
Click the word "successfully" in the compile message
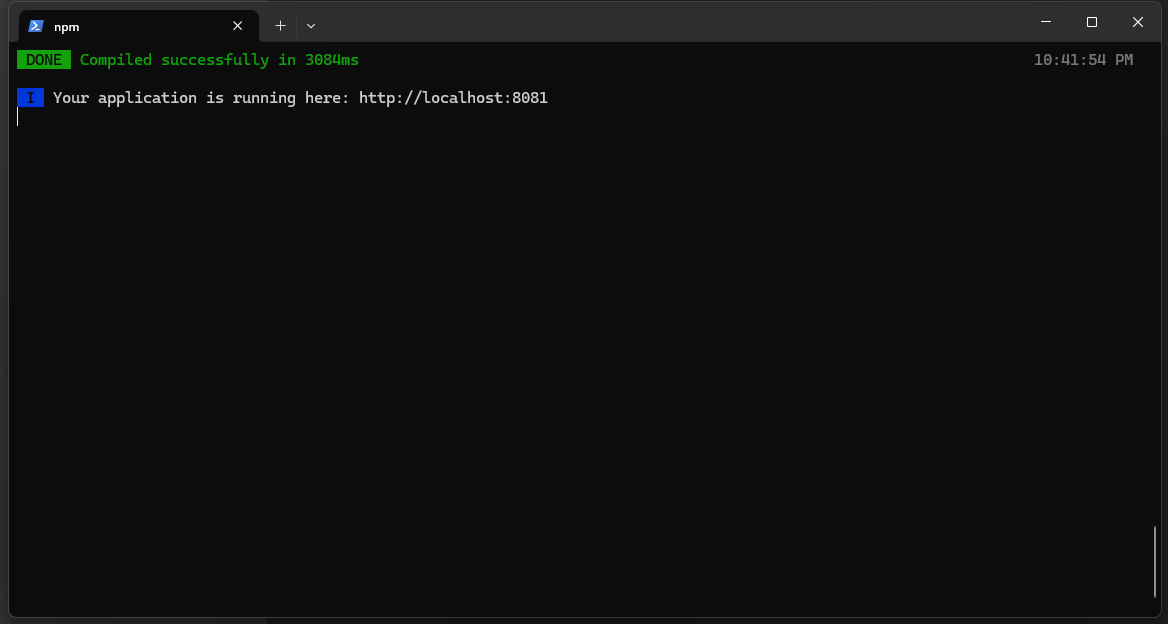pos(215,60)
